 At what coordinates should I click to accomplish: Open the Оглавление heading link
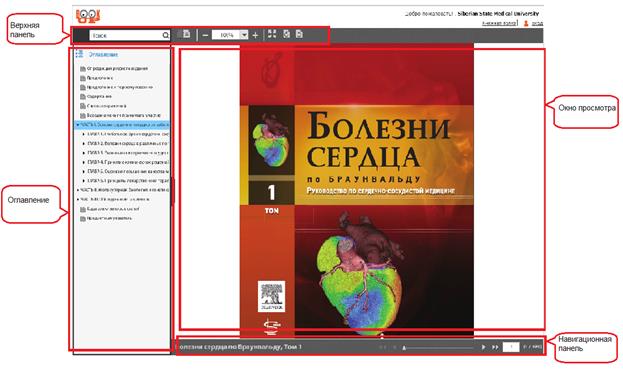click(103, 54)
